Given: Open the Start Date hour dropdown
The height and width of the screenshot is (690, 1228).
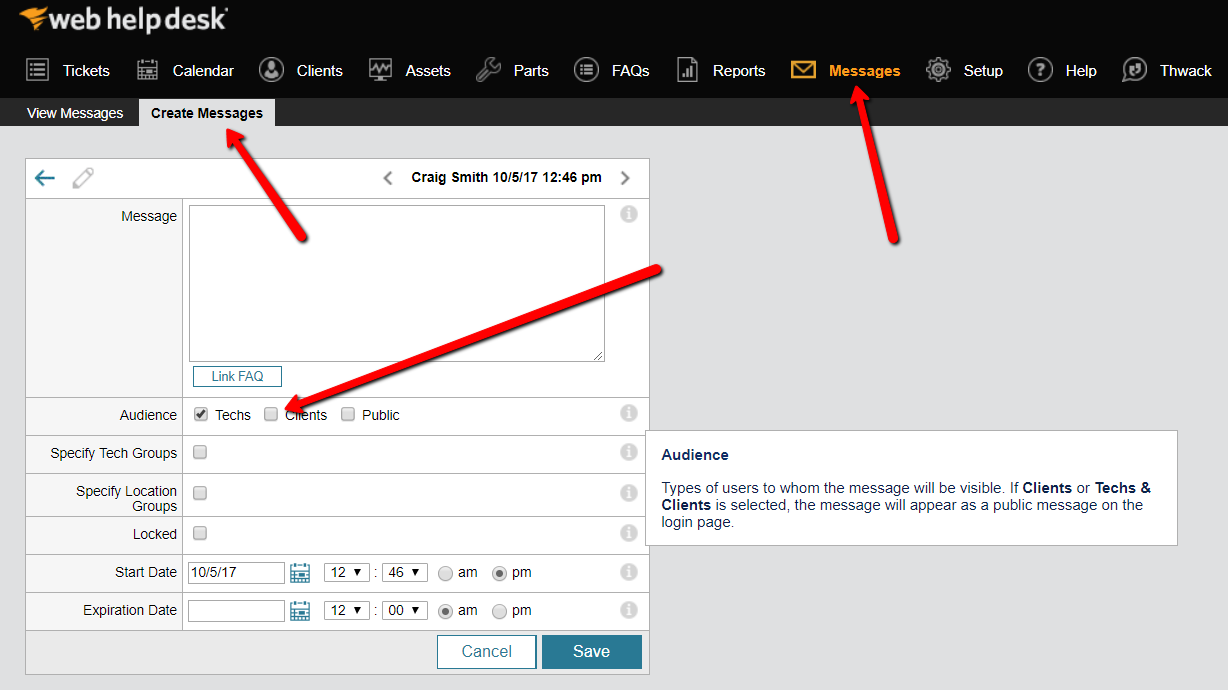Looking at the screenshot, I should [347, 573].
